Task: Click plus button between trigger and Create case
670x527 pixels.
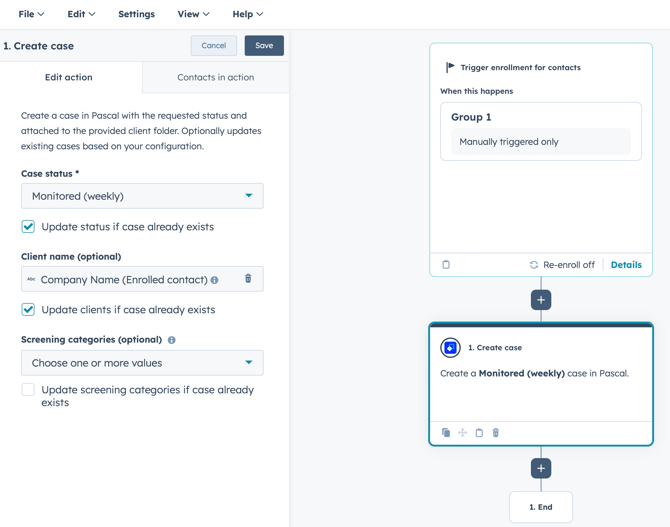Action: (541, 300)
